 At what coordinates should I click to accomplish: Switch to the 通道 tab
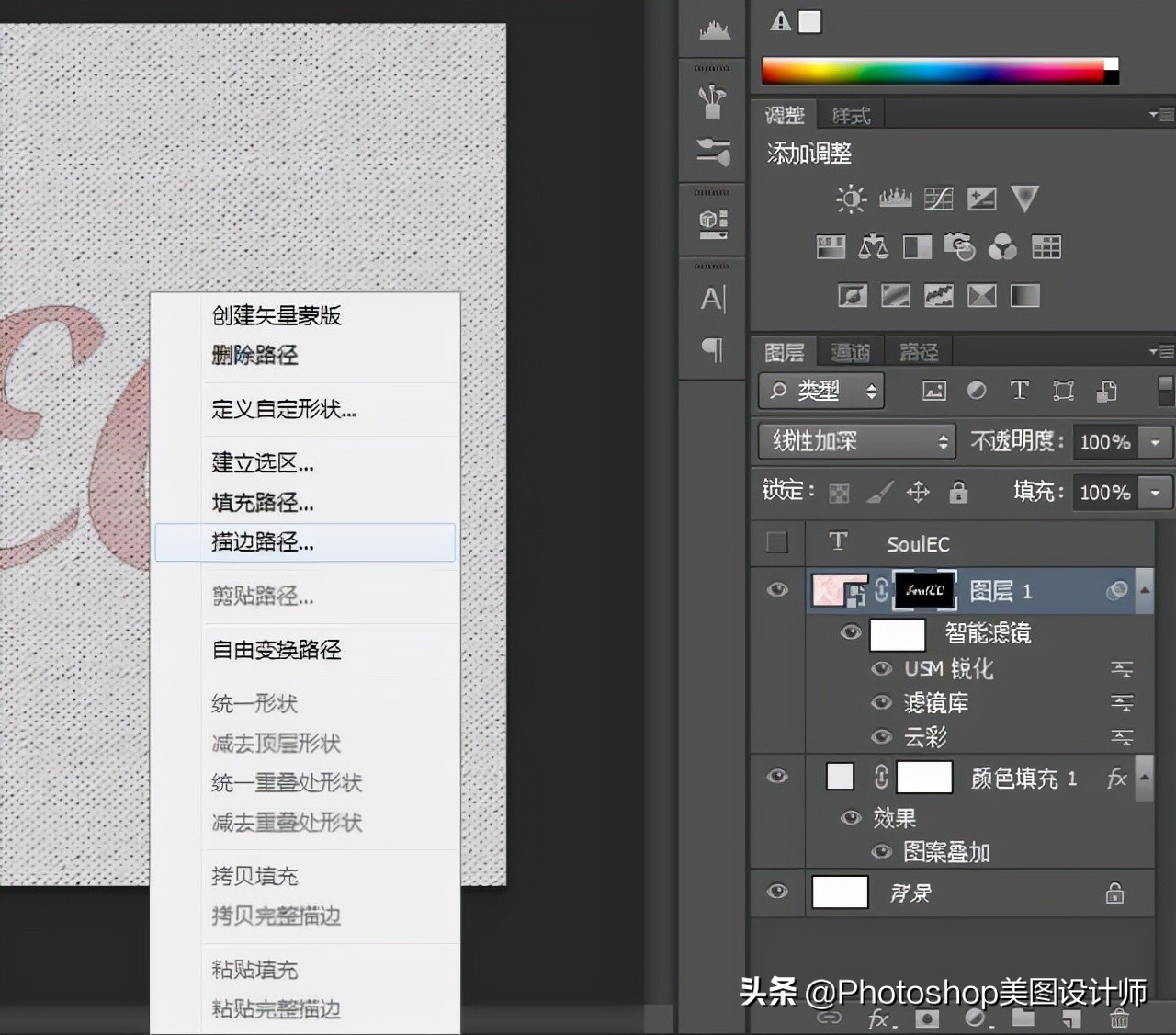[x=849, y=351]
